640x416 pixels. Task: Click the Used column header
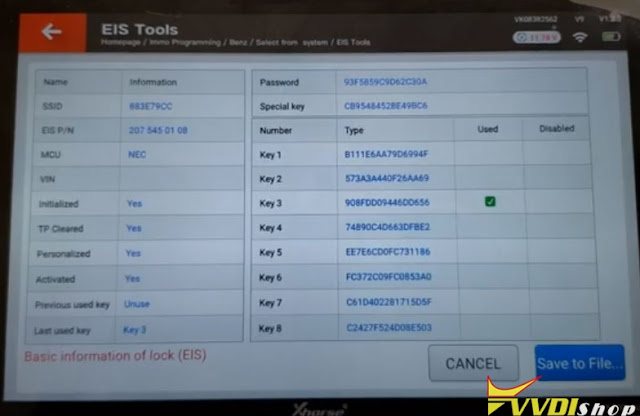click(488, 129)
